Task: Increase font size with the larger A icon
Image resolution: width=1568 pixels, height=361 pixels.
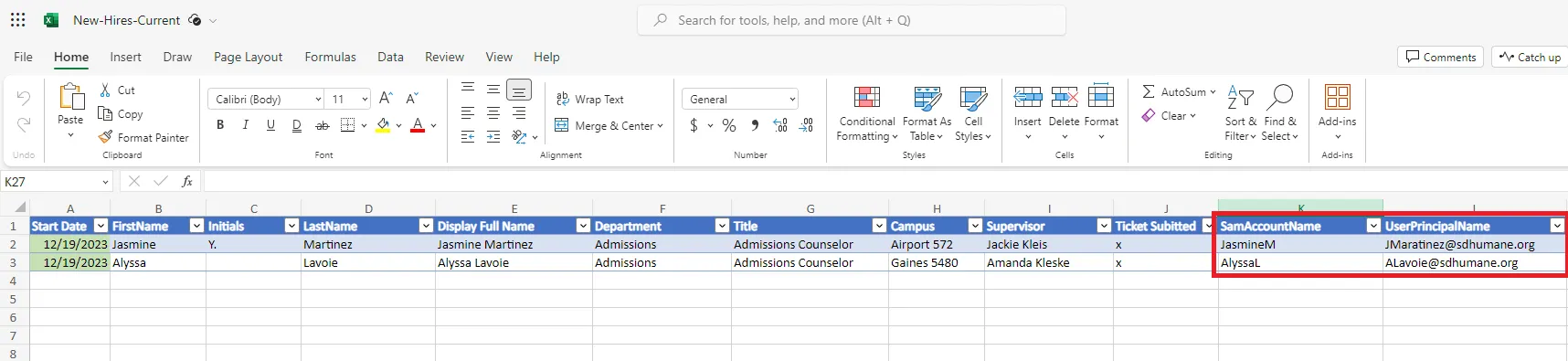Action: click(x=386, y=99)
